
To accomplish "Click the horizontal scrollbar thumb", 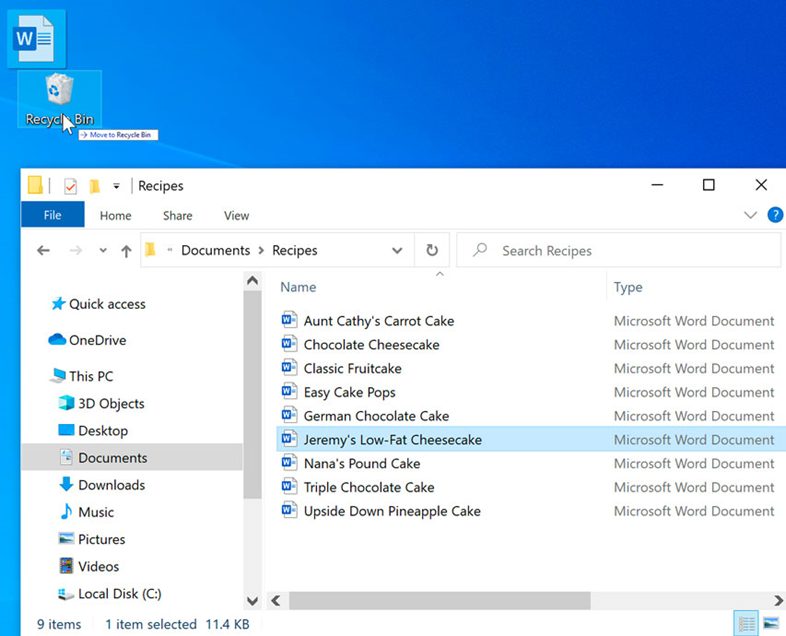I will click(440, 600).
